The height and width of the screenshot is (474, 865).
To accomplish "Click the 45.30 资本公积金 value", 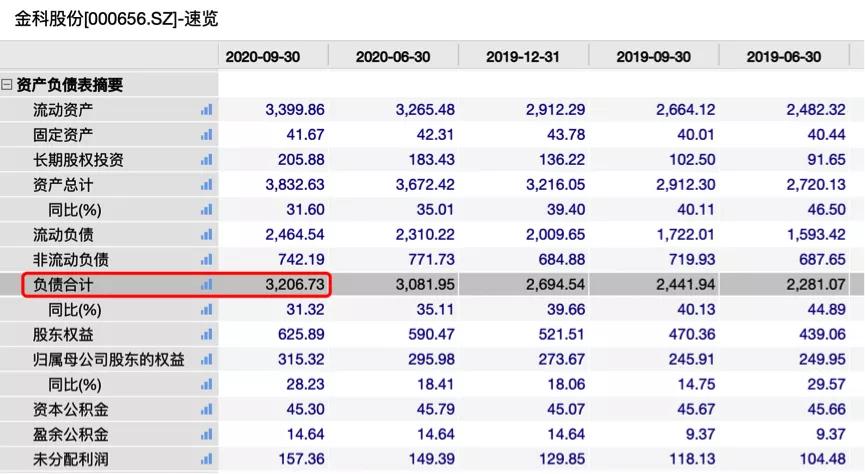I will point(305,409).
